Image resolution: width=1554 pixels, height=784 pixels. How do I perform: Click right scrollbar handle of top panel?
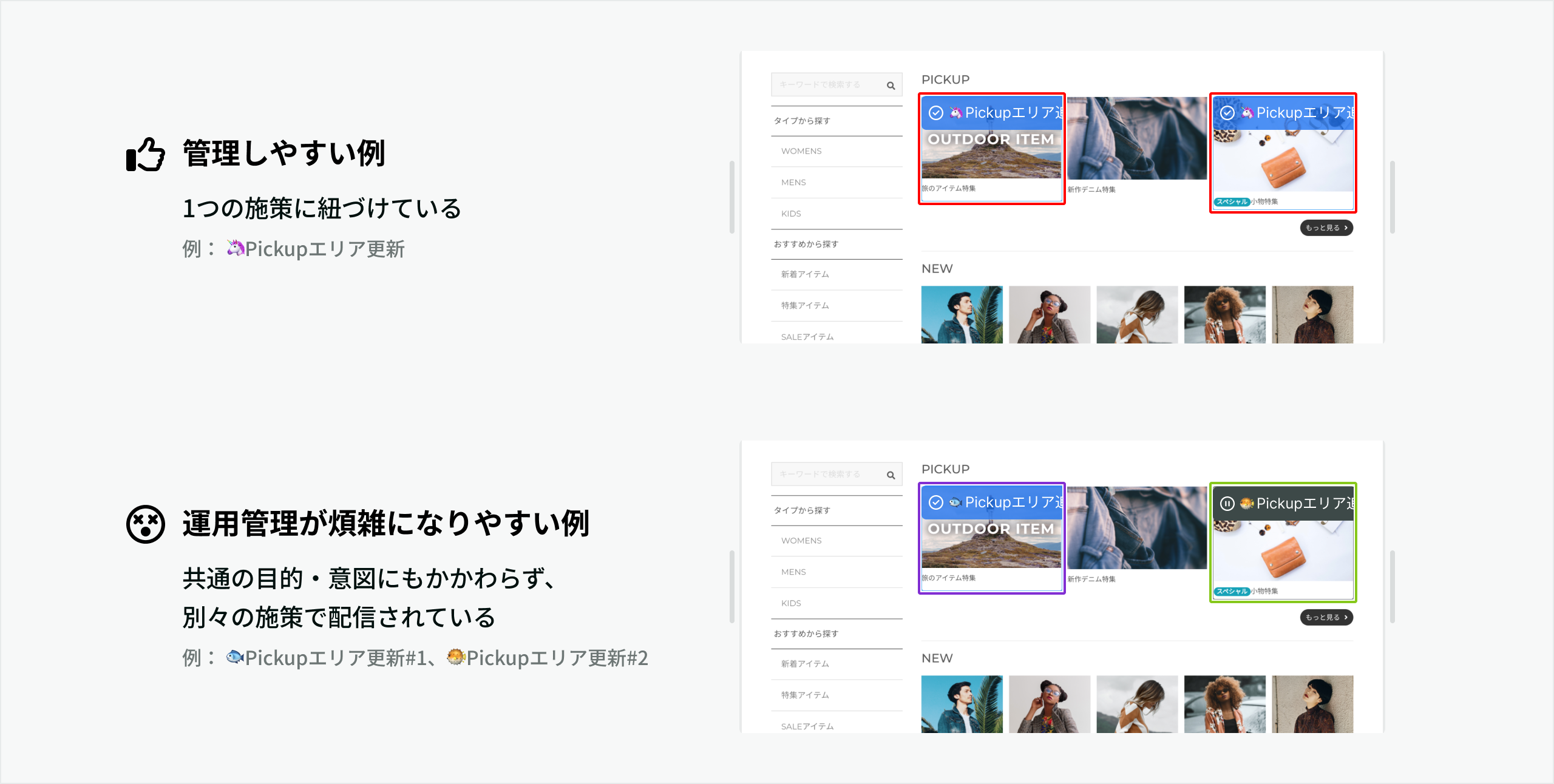pos(1392,197)
